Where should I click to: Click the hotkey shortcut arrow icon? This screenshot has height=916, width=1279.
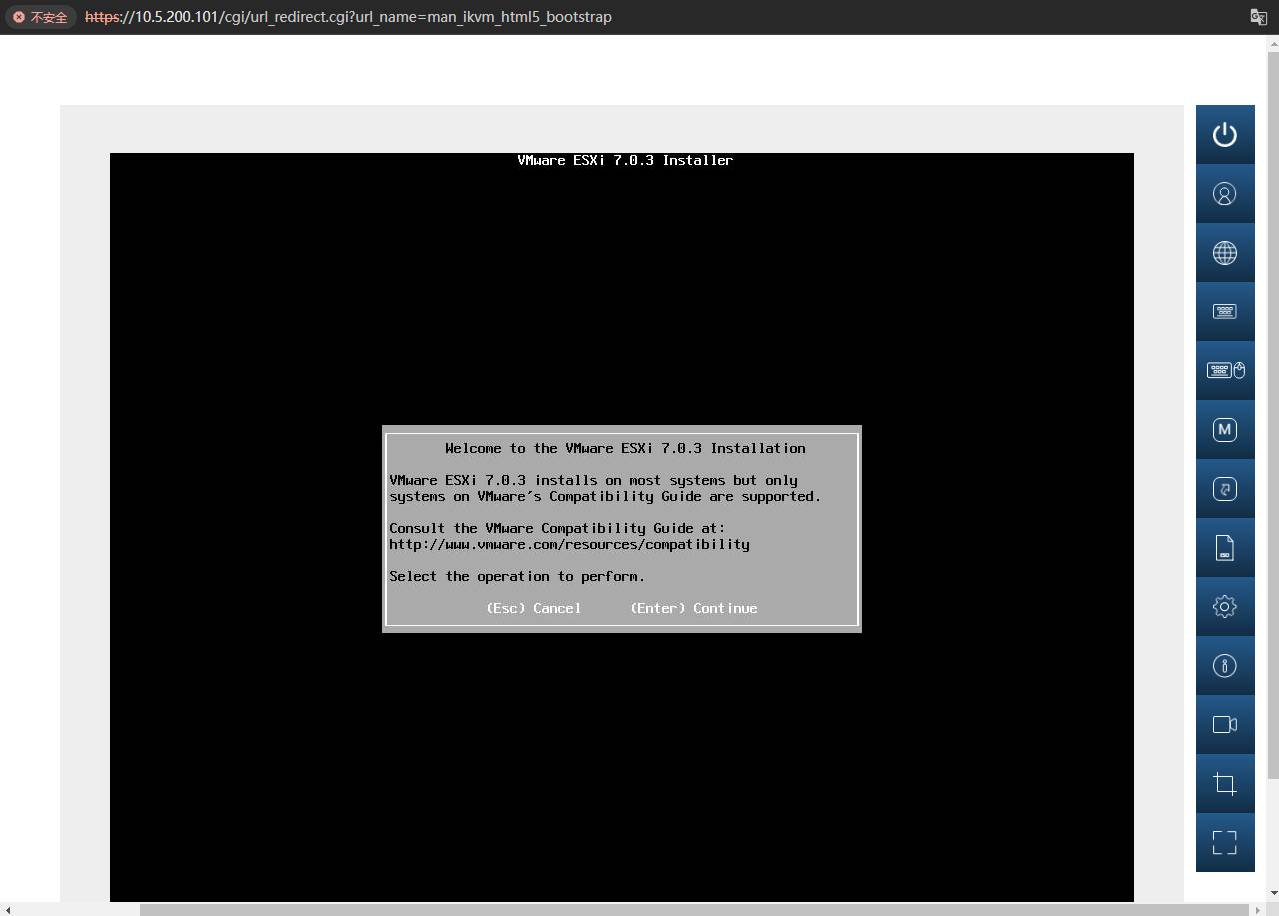[1225, 489]
